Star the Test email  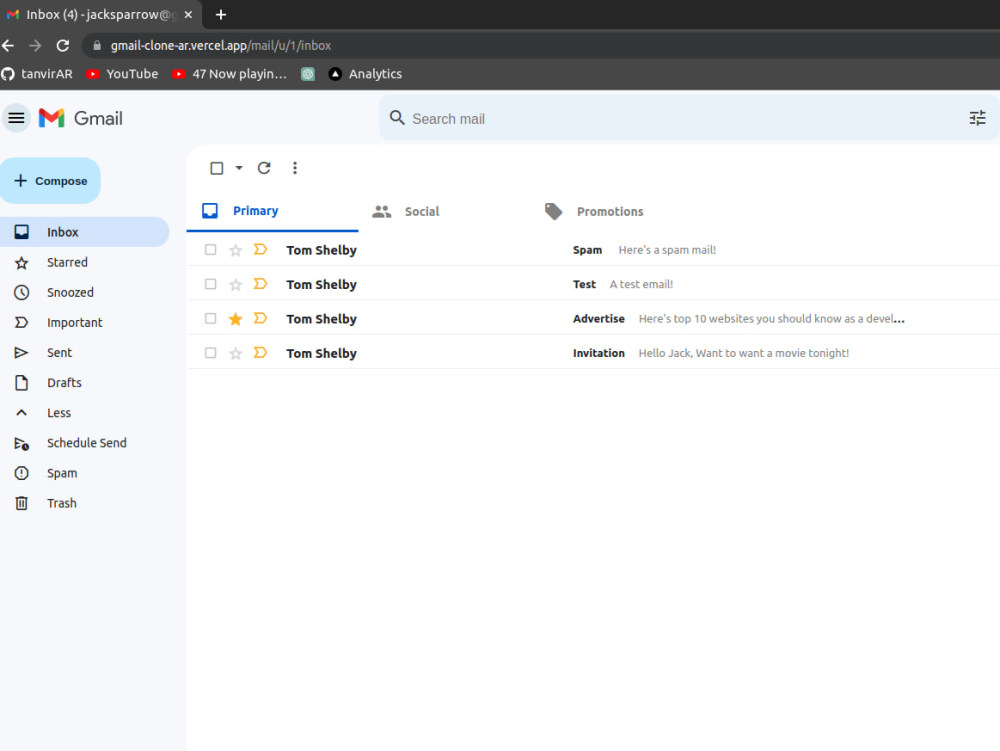235,284
